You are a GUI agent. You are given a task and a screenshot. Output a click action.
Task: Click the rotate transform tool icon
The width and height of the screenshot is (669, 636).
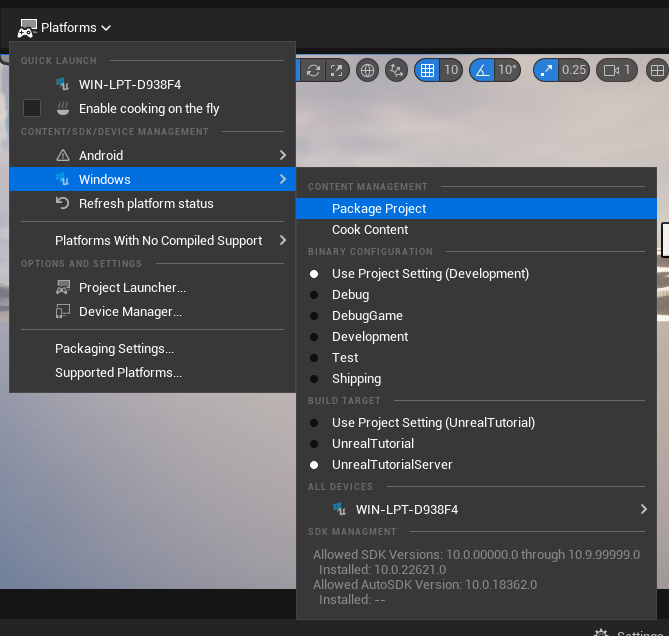point(314,70)
